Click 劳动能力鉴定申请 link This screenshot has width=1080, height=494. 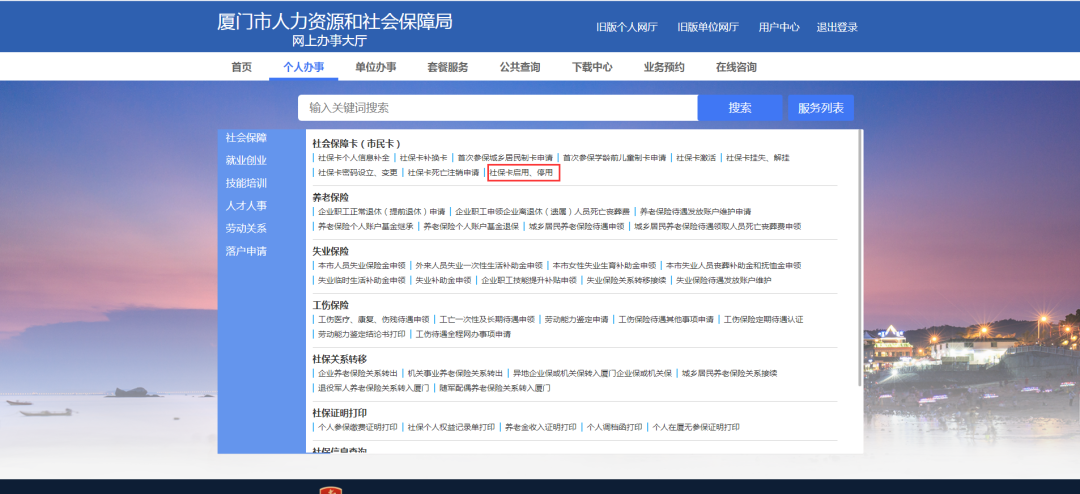pos(576,319)
